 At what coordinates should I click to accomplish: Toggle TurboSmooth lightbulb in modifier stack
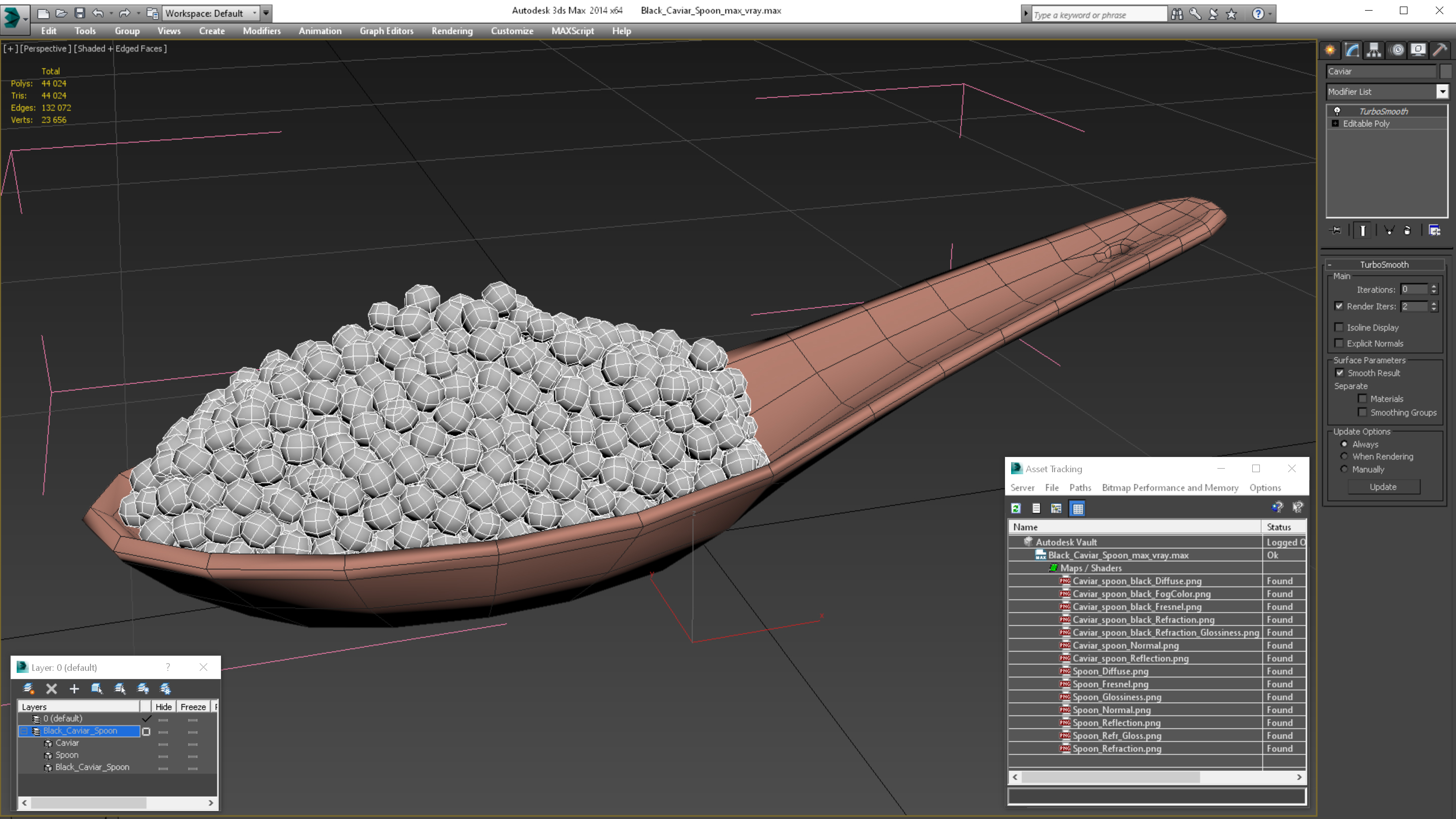tap(1337, 111)
